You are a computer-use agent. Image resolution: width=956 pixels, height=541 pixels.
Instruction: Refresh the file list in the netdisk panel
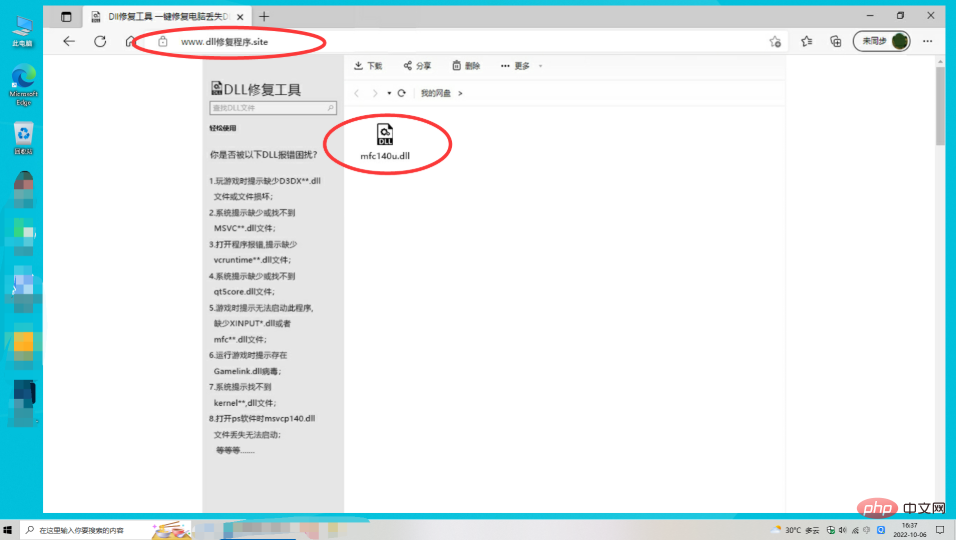401,93
